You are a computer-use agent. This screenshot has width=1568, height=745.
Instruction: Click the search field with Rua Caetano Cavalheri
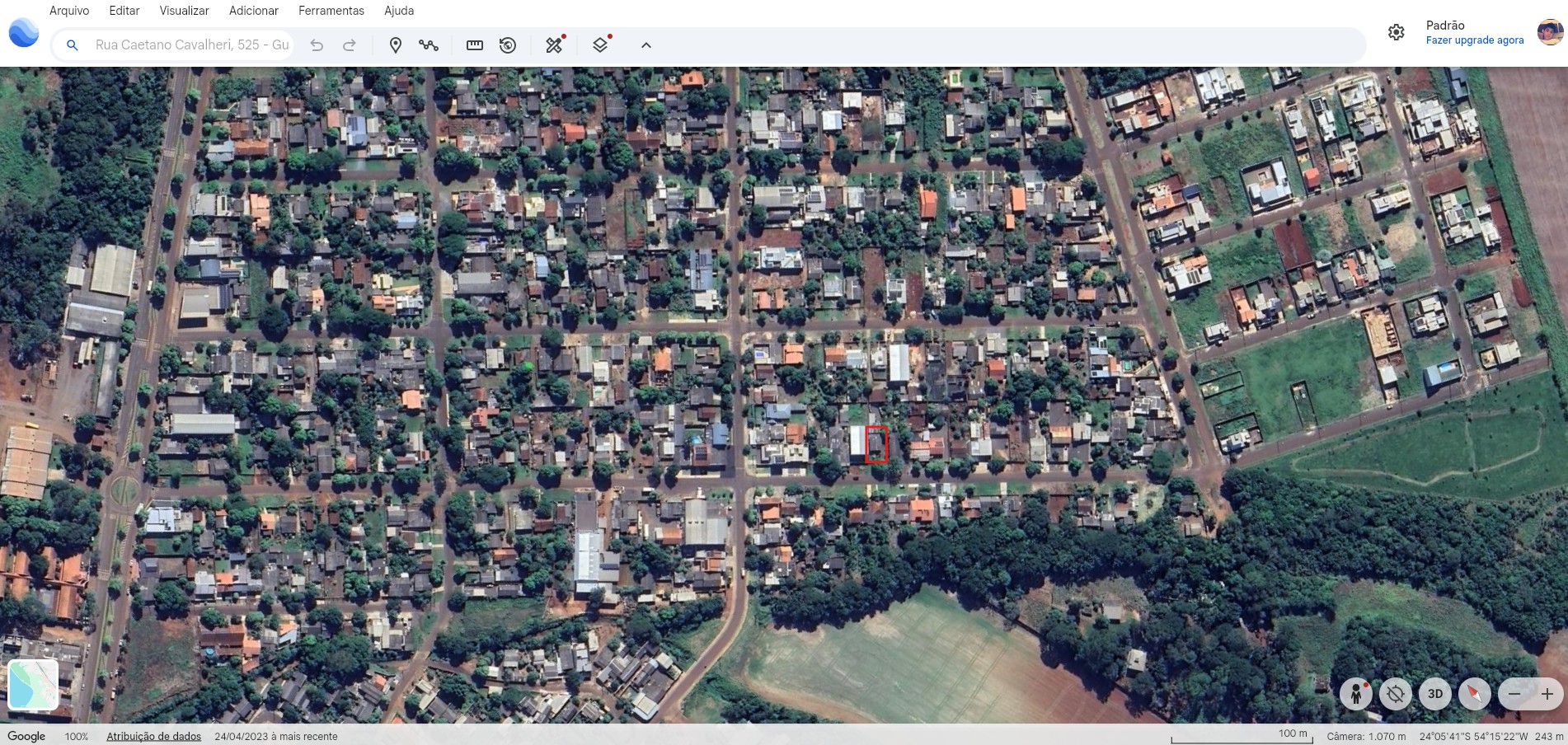click(191, 45)
